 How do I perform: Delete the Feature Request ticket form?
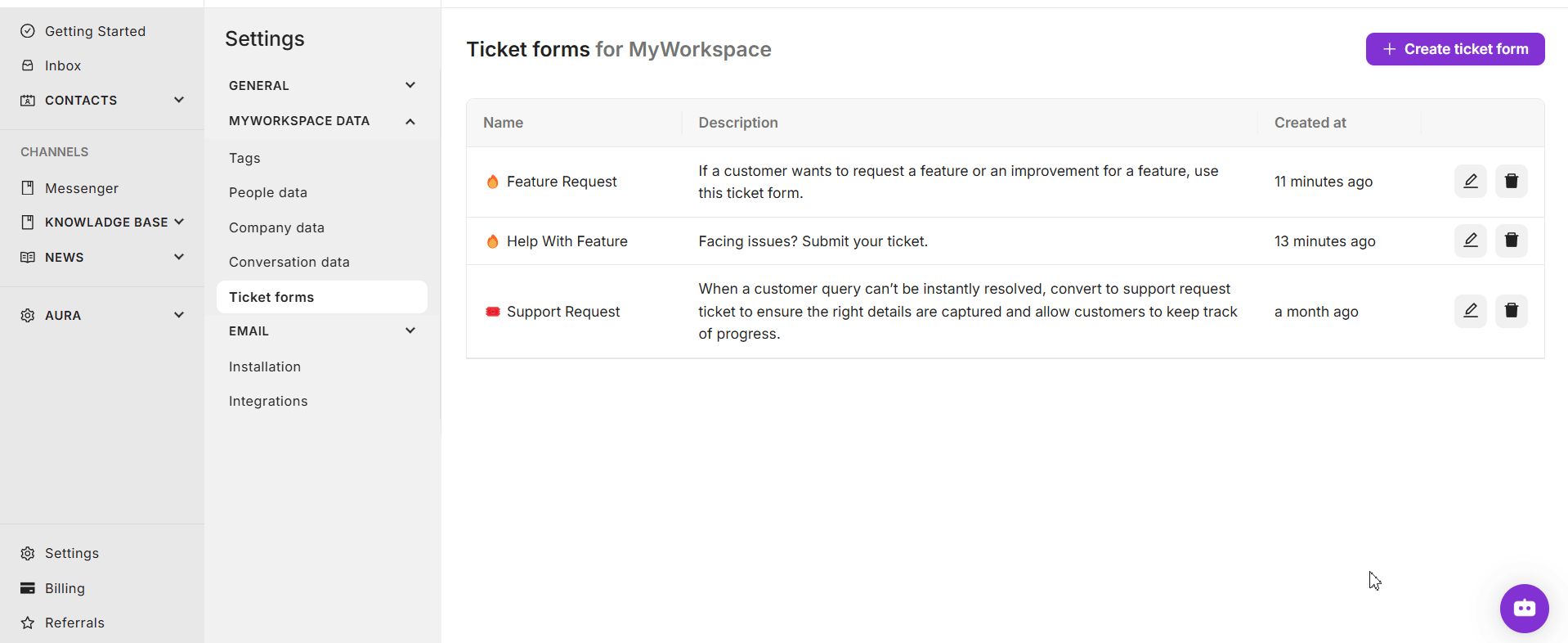pyautogui.click(x=1511, y=181)
